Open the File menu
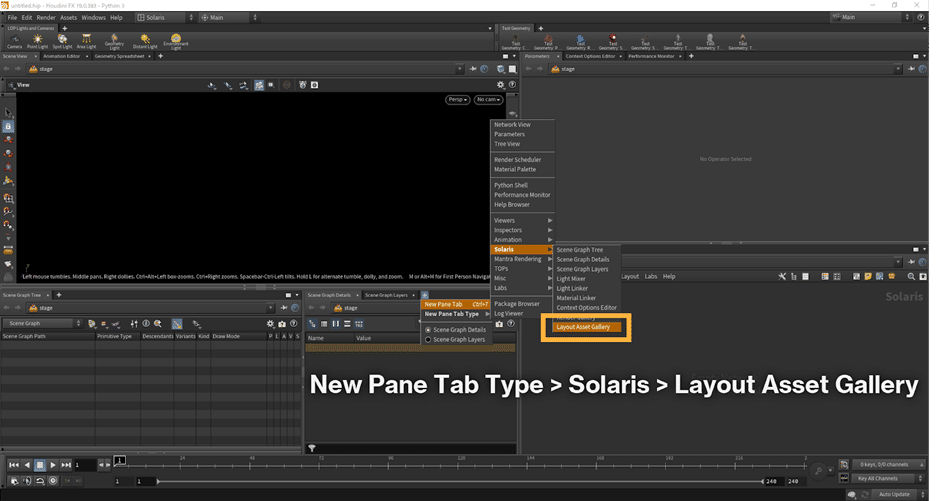The height and width of the screenshot is (501, 941). pos(12,17)
